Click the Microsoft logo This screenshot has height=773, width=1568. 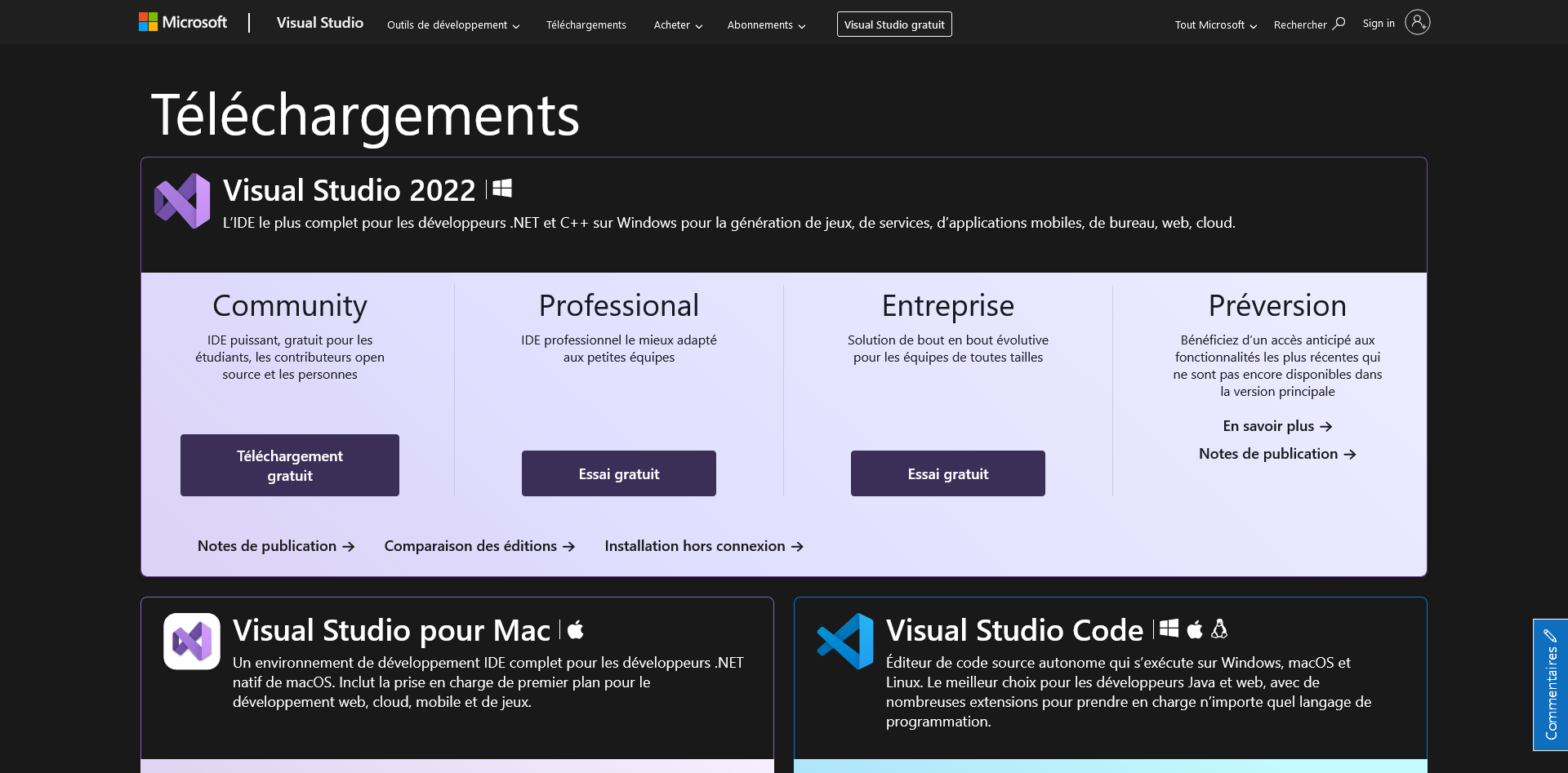click(x=183, y=22)
